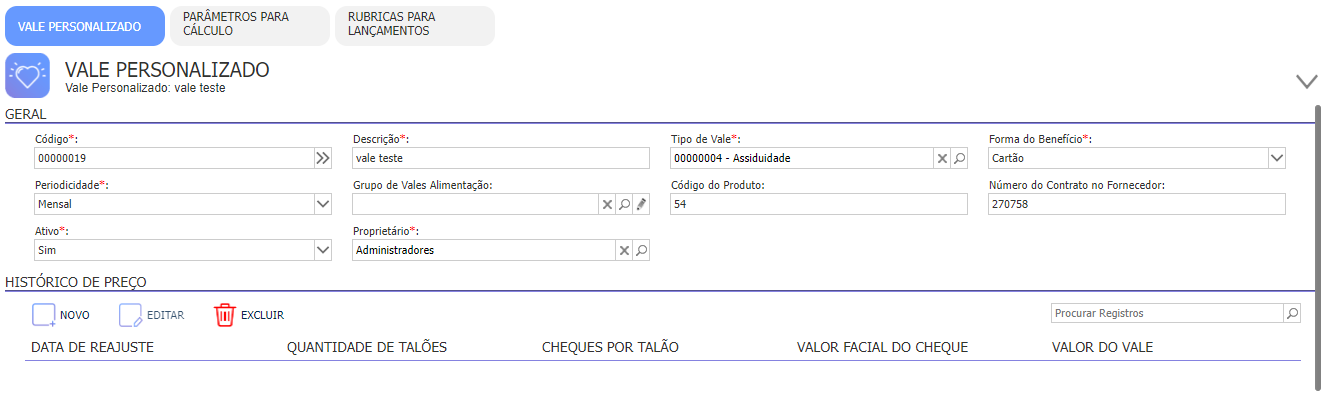The height and width of the screenshot is (417, 1325).
Task: Expand the Forma do Benefício dropdown
Action: click(x=1276, y=158)
